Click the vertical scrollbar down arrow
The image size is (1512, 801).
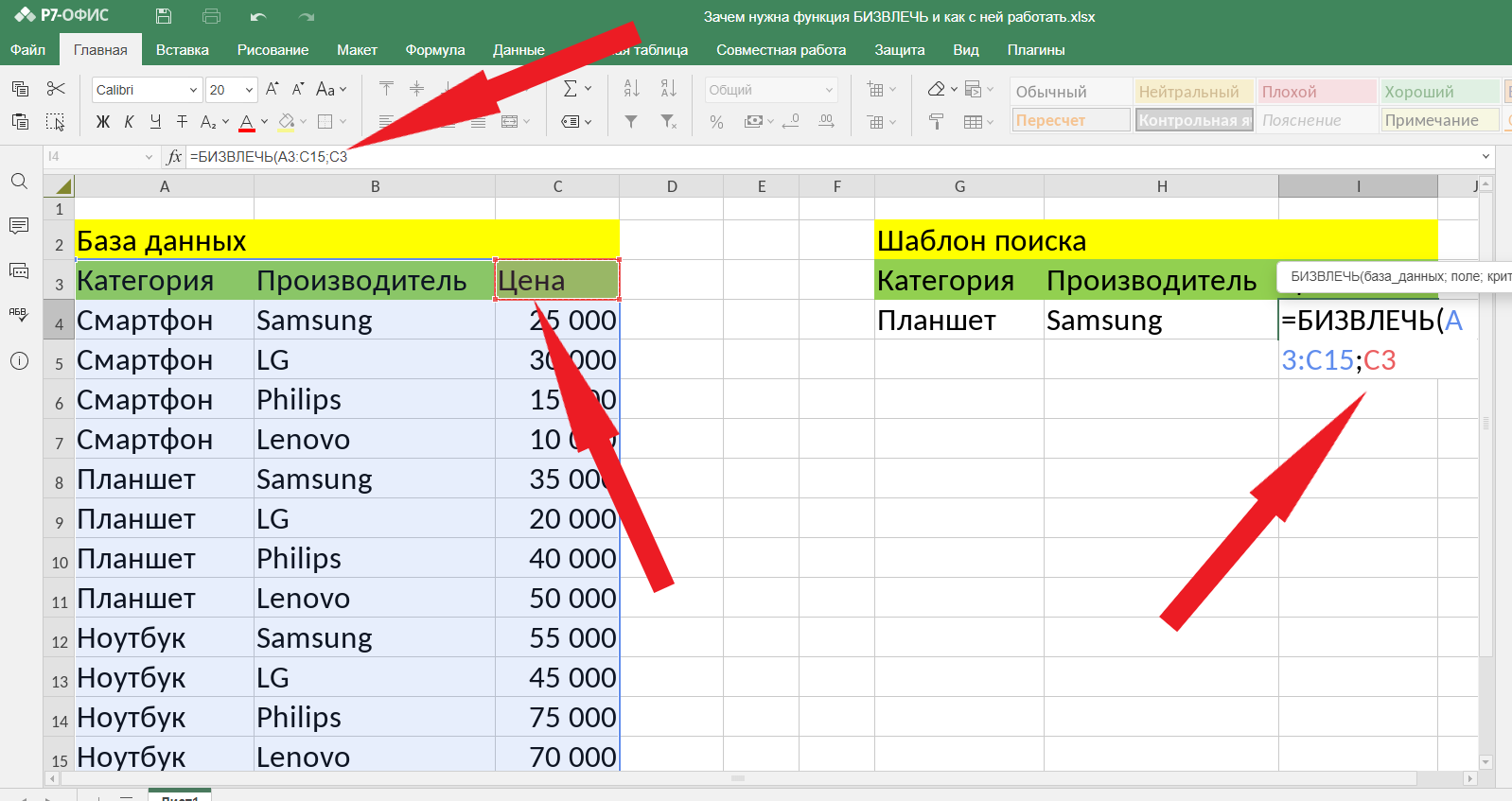point(1486,761)
